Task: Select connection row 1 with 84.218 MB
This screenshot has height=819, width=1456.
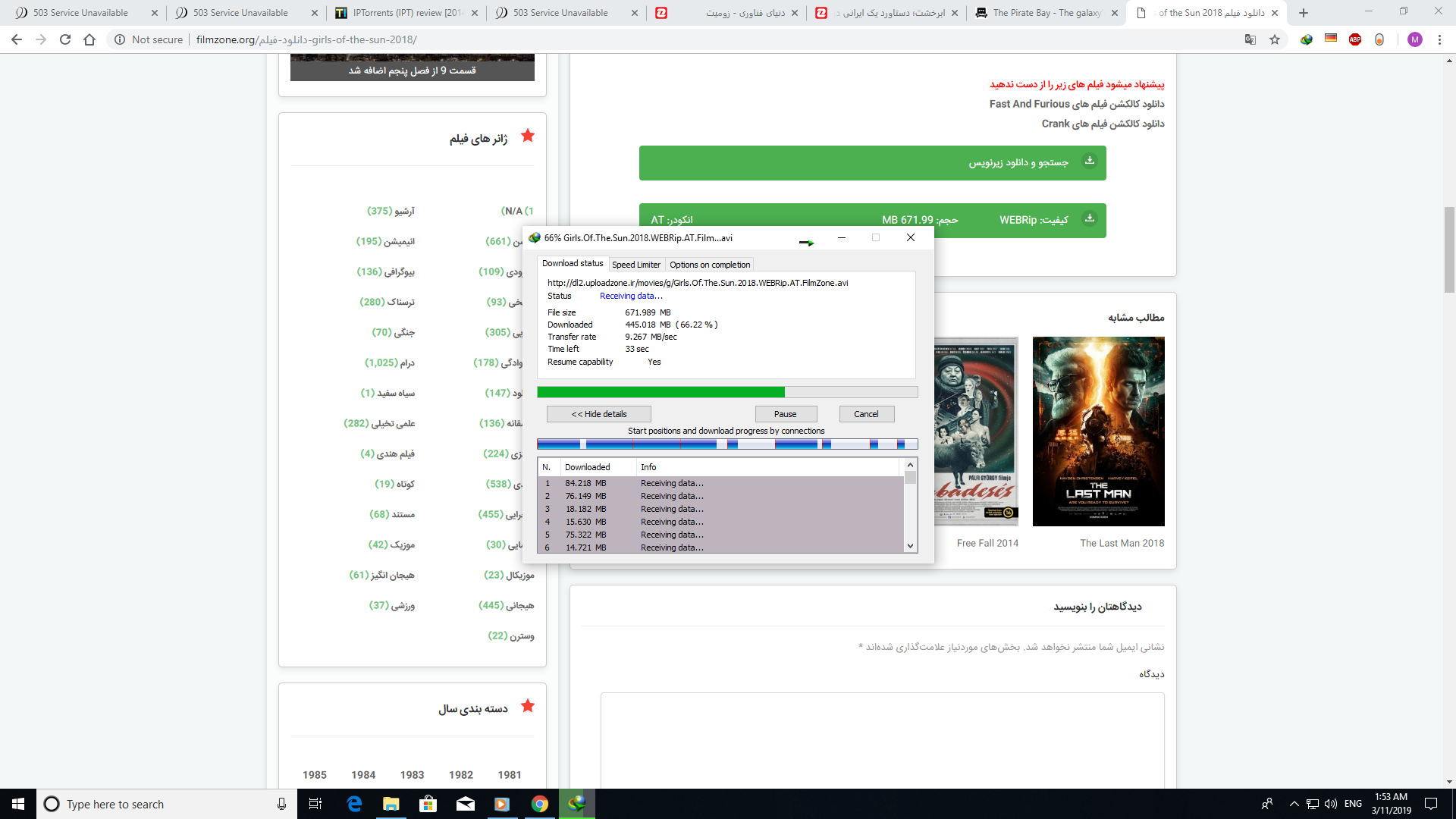Action: pyautogui.click(x=720, y=483)
